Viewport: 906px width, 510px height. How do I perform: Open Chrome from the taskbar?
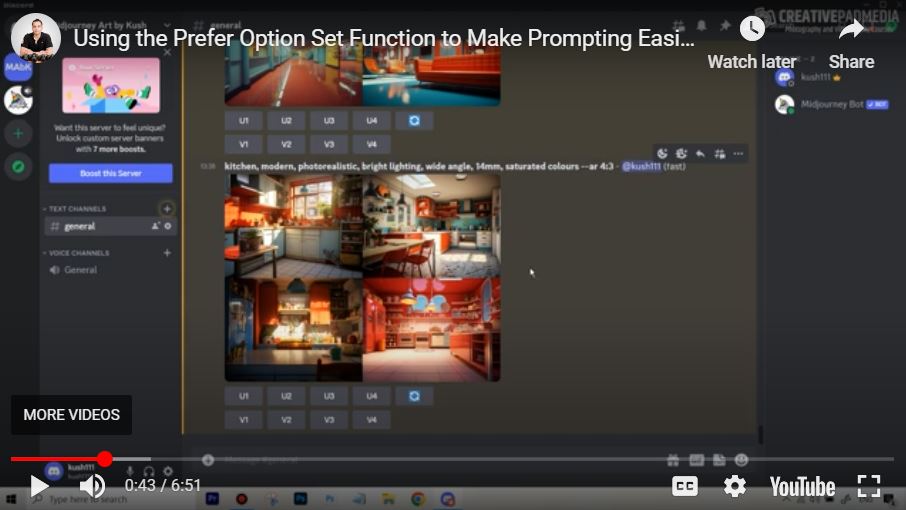[418, 499]
